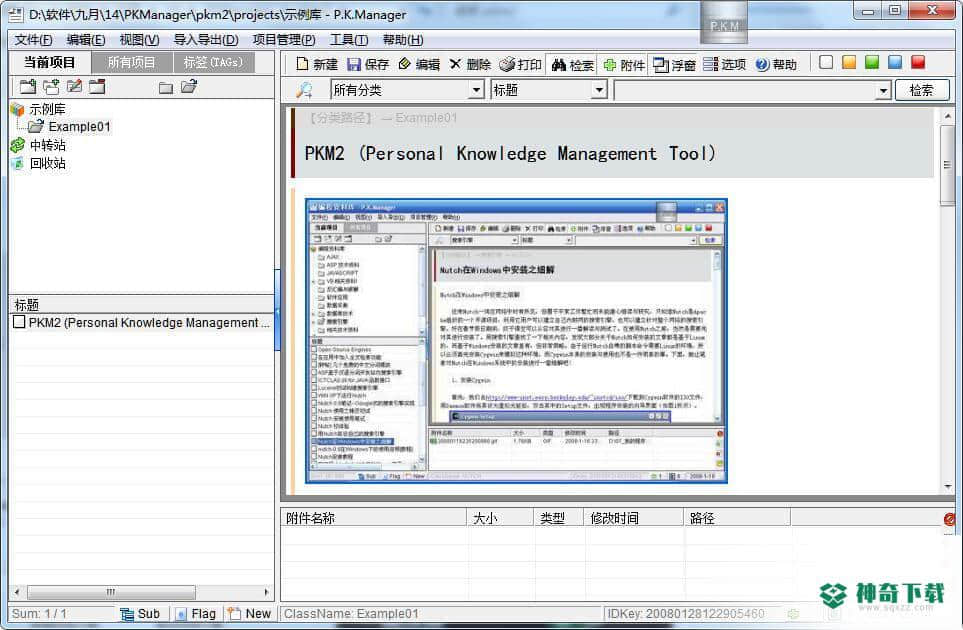This screenshot has height=630, width=963.
Task: Switch to the 所有项目 tab
Action: pyautogui.click(x=131, y=63)
